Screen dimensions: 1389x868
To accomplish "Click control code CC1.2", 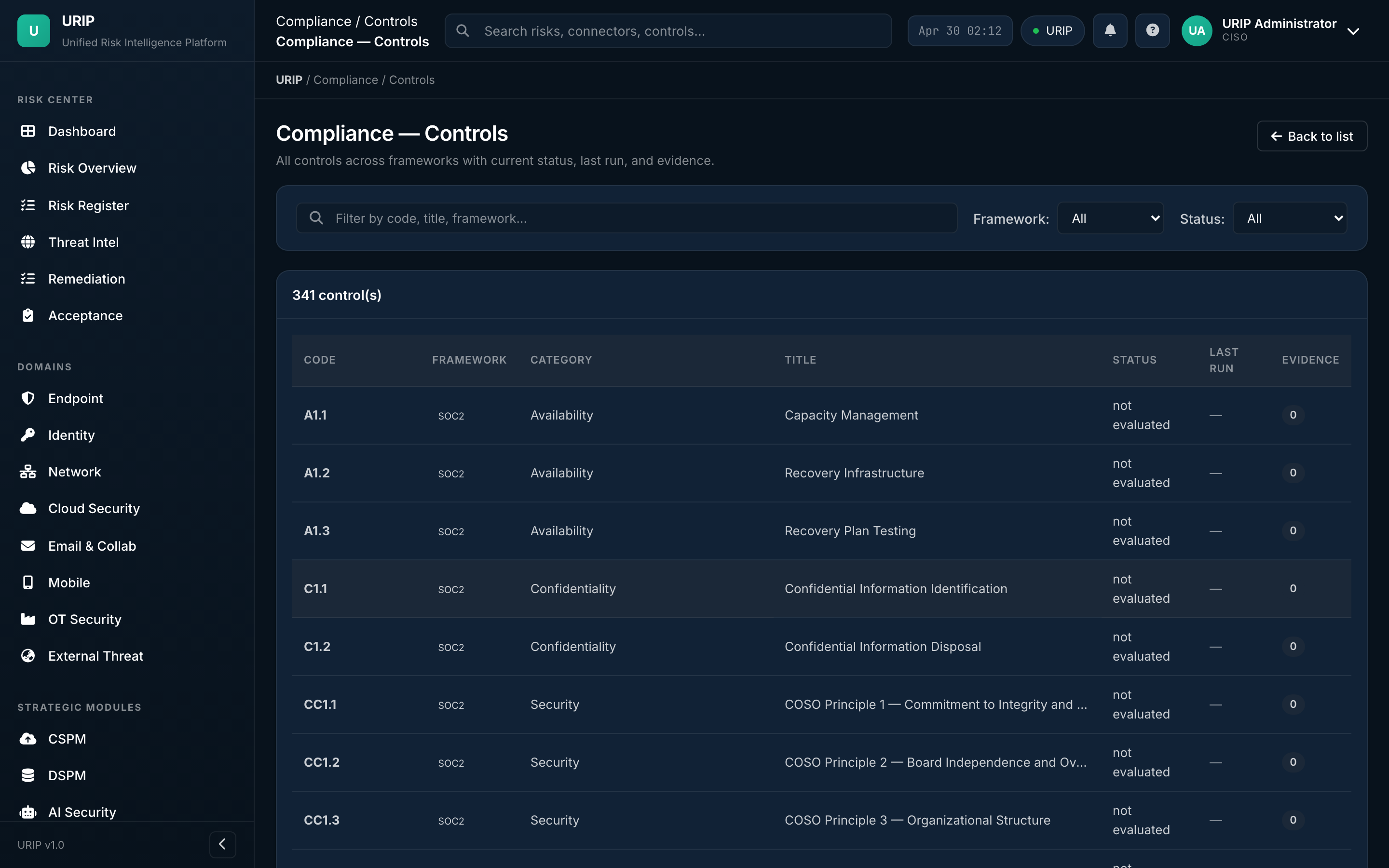I will [x=321, y=762].
